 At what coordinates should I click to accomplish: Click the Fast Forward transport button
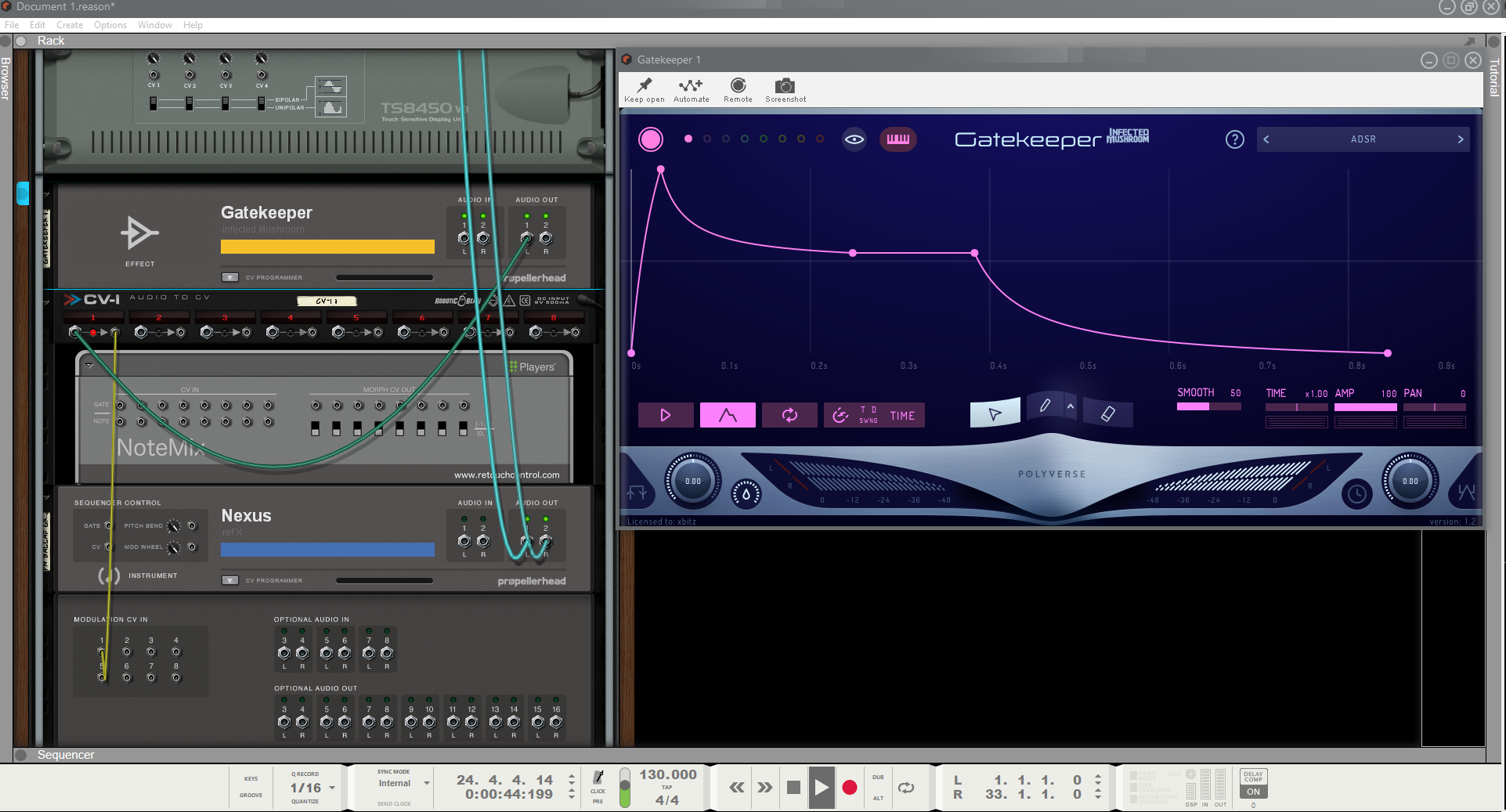click(x=765, y=788)
